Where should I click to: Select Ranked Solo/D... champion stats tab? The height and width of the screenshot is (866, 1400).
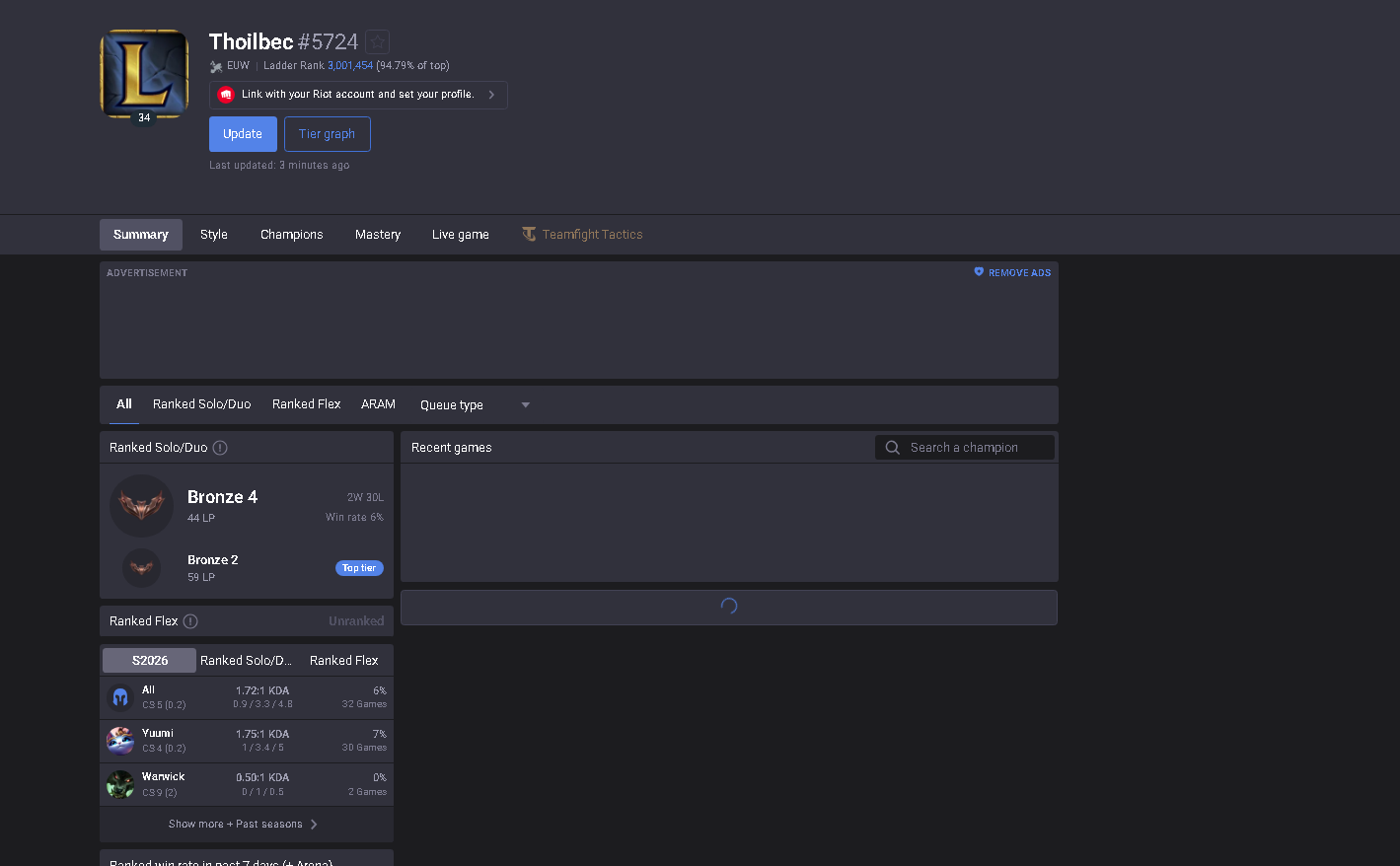247,661
